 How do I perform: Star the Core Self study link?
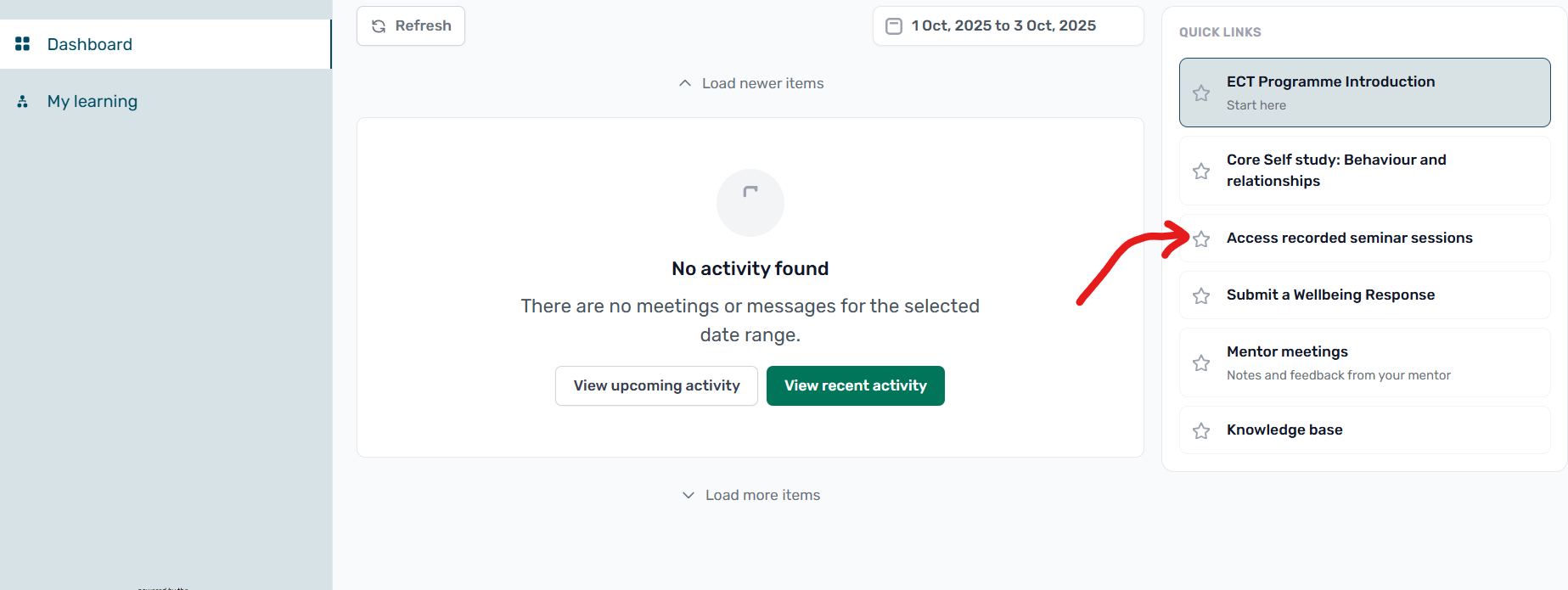point(1201,171)
